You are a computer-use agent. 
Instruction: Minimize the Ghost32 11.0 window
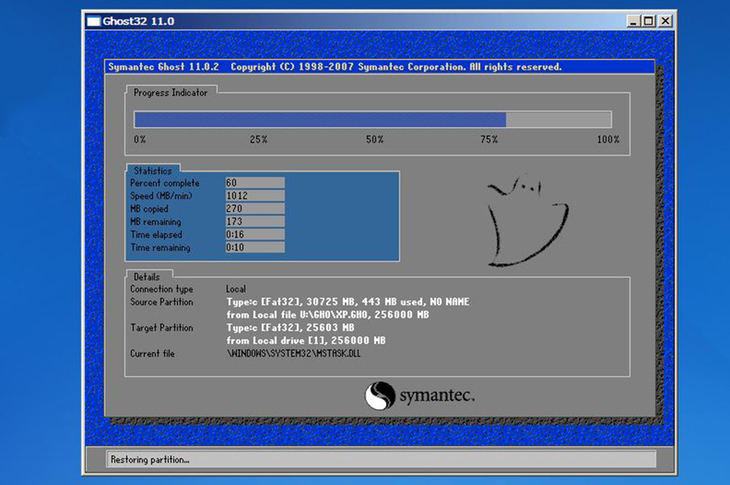(633, 21)
